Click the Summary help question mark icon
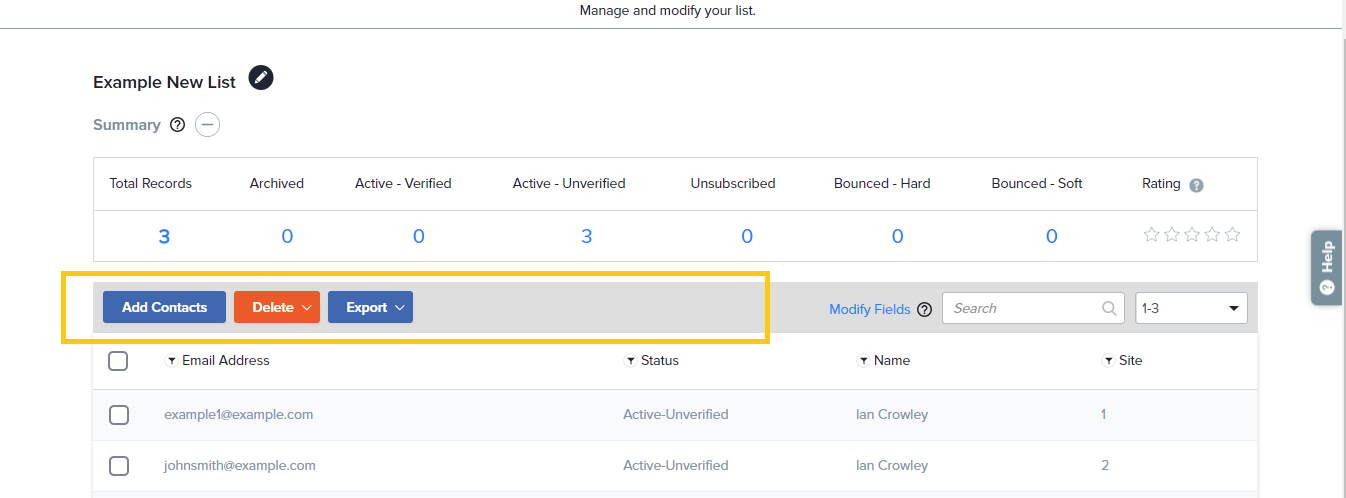The image size is (1346, 498). coord(178,125)
